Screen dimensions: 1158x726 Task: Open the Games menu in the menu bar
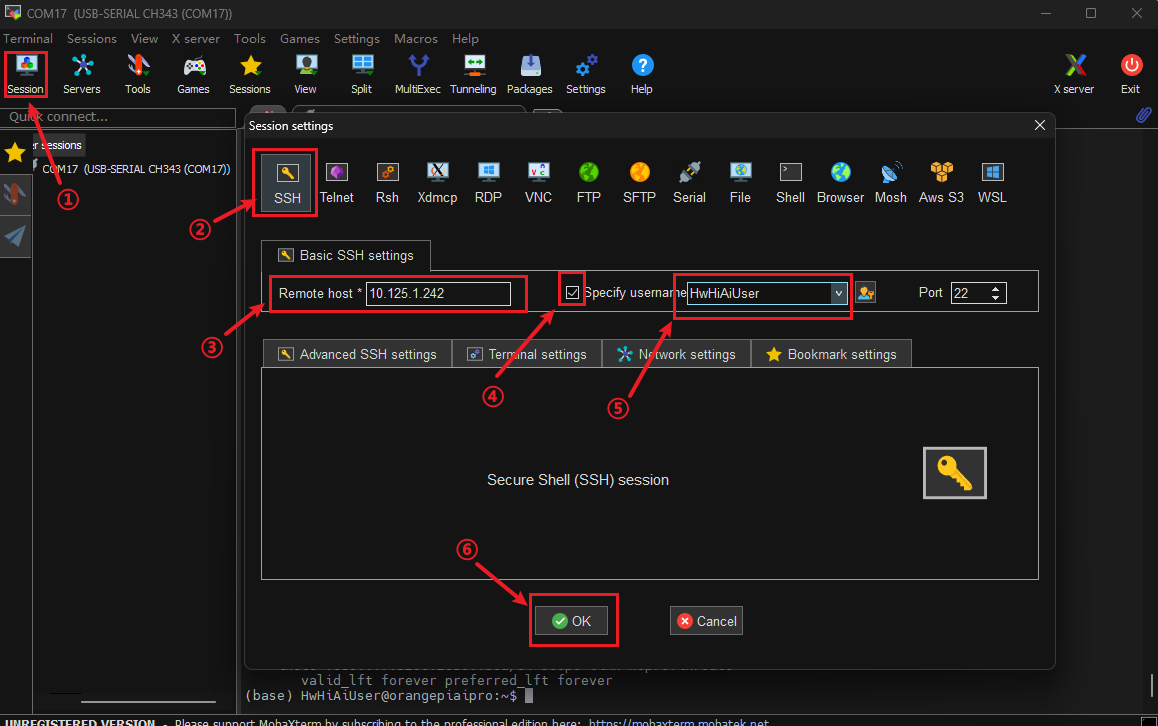point(300,38)
